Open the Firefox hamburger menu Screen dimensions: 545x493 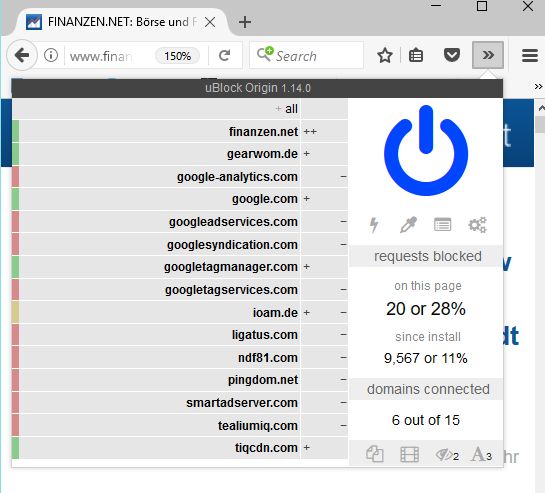click(530, 56)
